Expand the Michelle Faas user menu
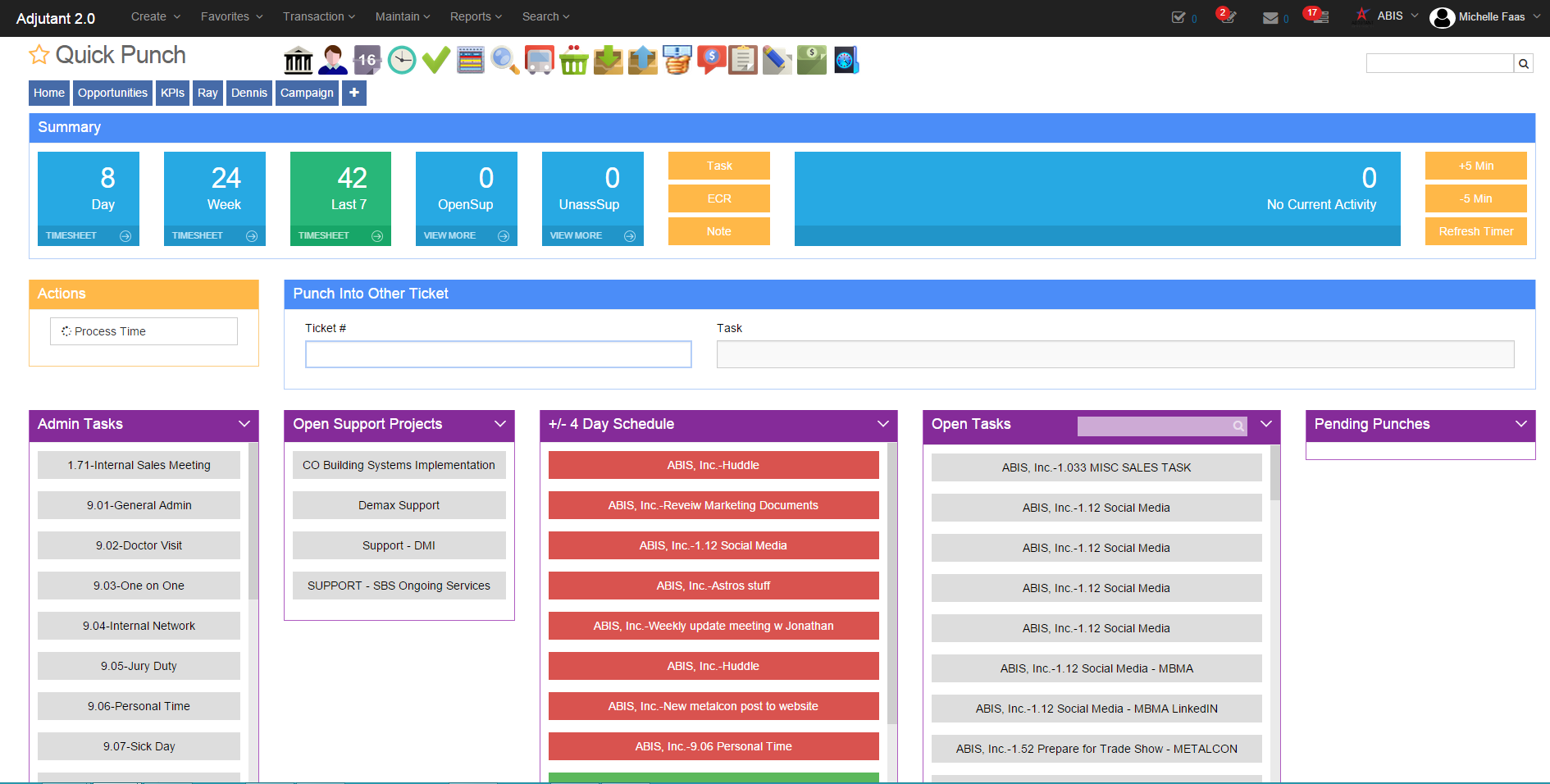 click(1484, 17)
